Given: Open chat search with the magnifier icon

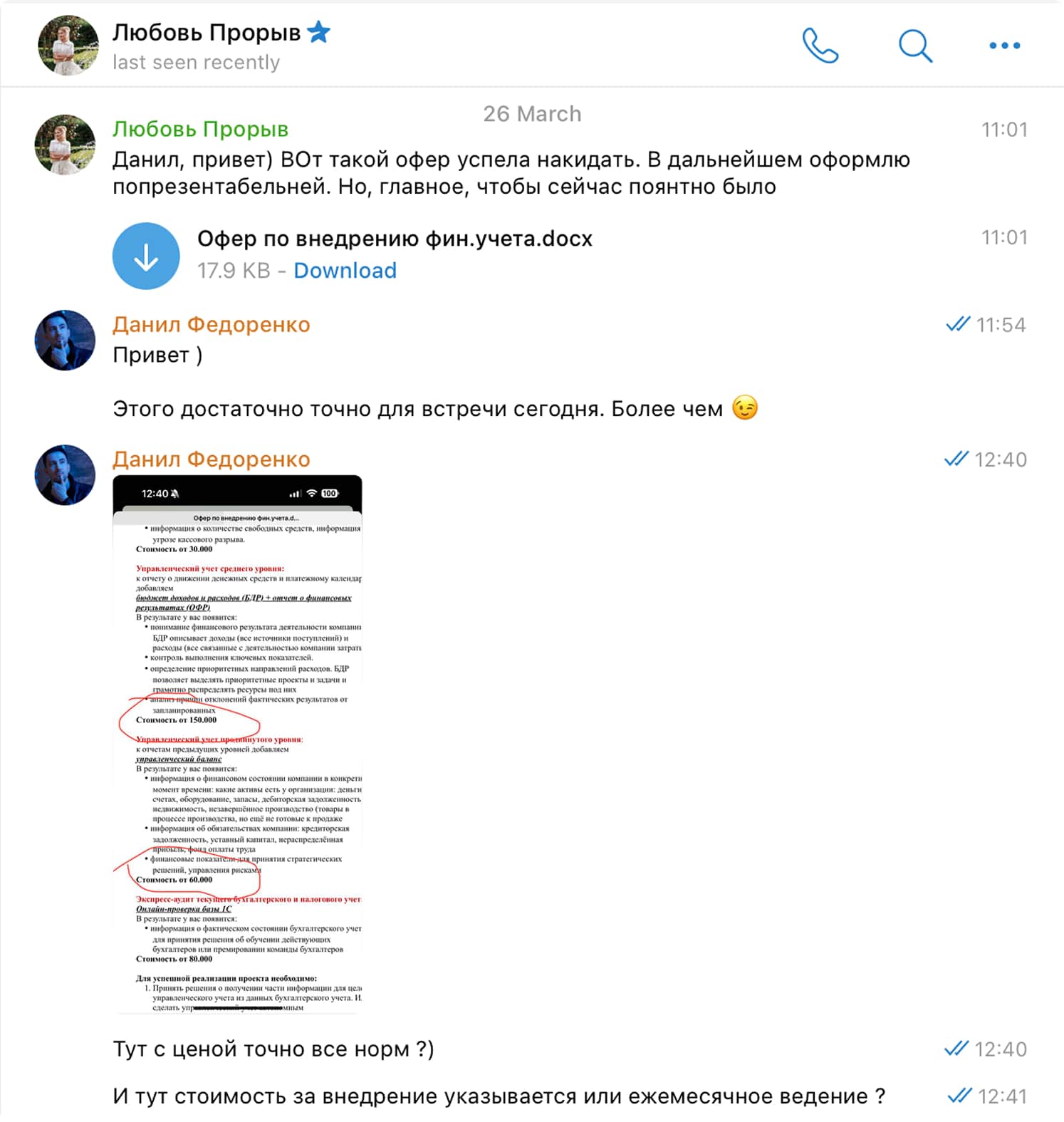Looking at the screenshot, I should [915, 46].
